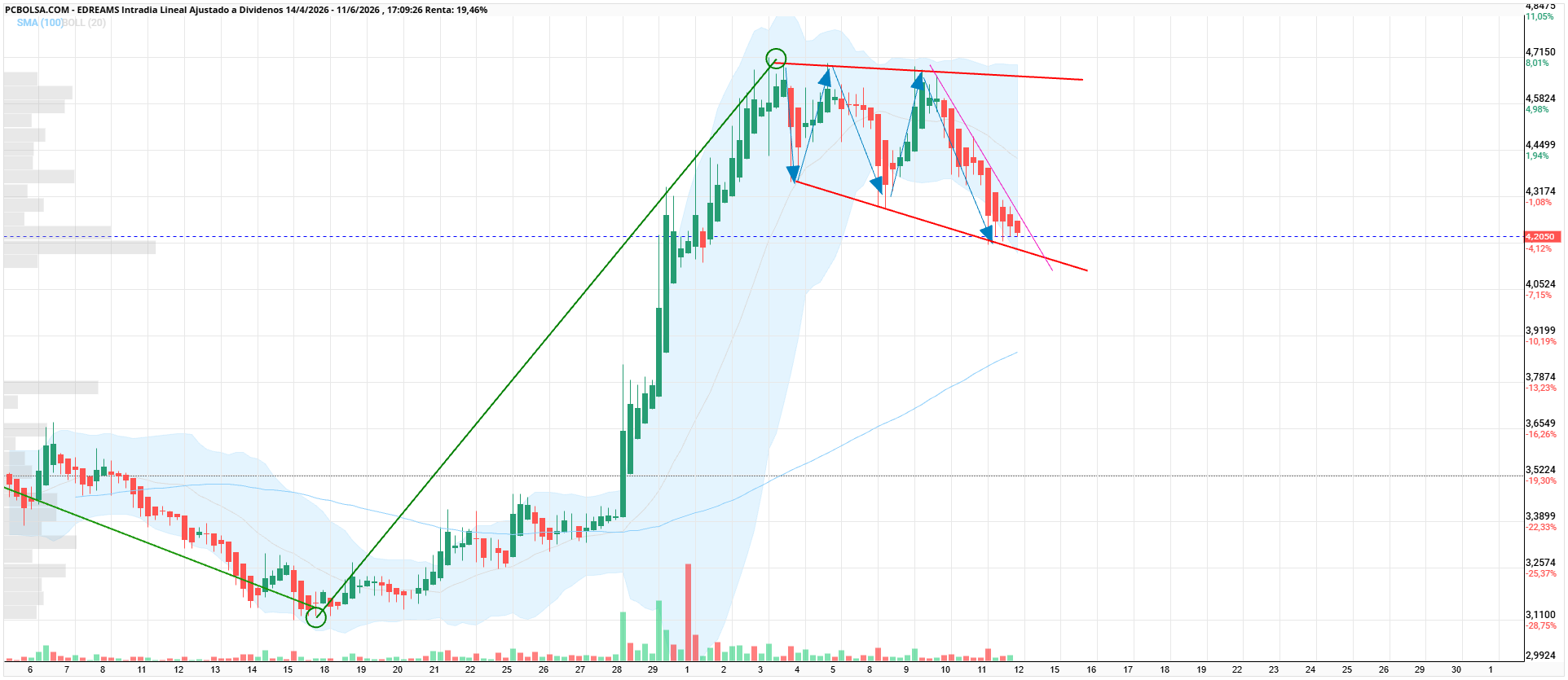The image size is (1568, 680).
Task: Click the red 4,2050 current price tag
Action: 1541,237
